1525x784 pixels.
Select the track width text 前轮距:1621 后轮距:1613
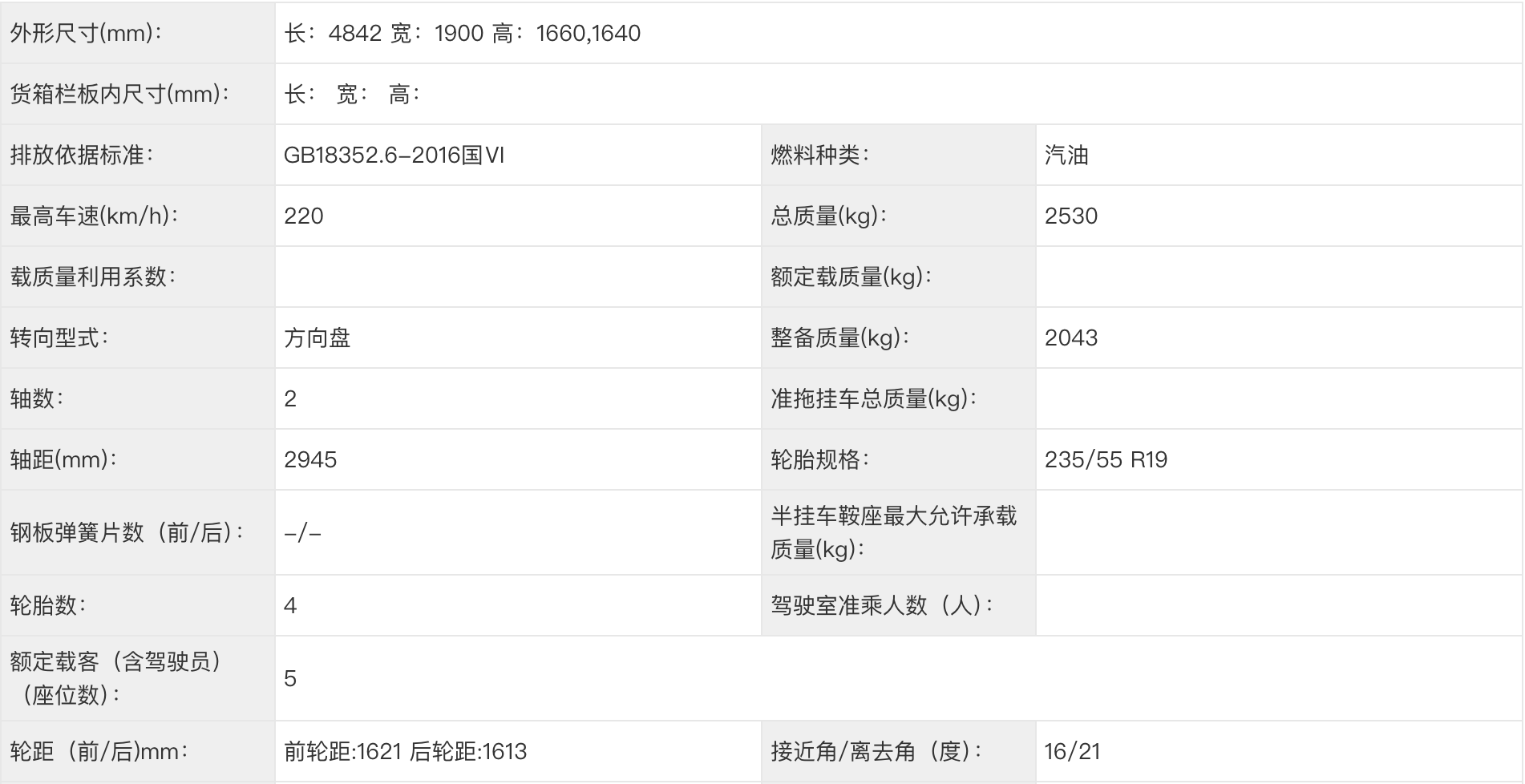click(406, 751)
